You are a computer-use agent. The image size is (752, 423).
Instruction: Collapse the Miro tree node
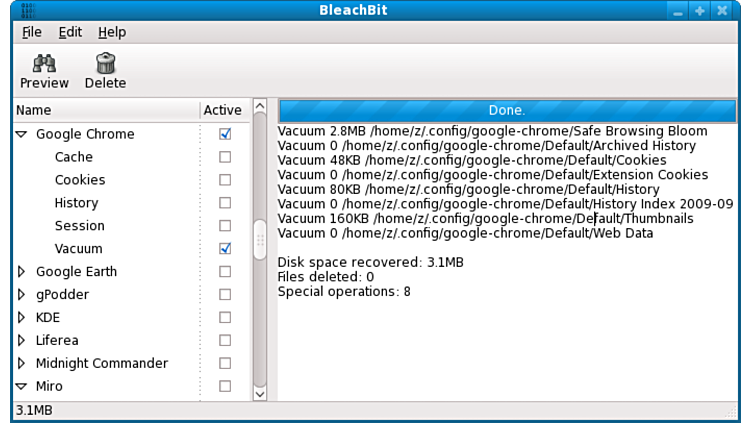point(21,387)
